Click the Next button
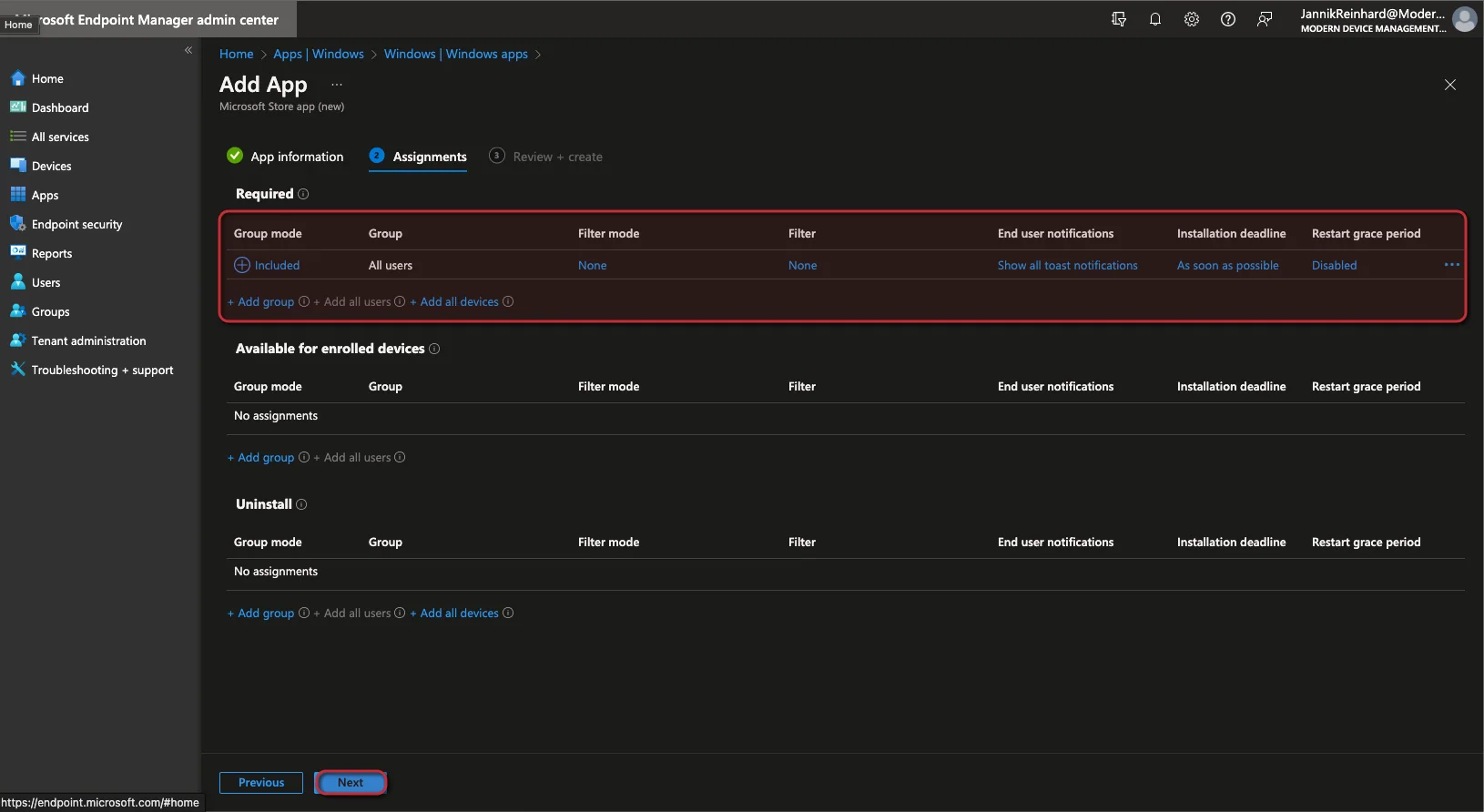 (x=351, y=782)
